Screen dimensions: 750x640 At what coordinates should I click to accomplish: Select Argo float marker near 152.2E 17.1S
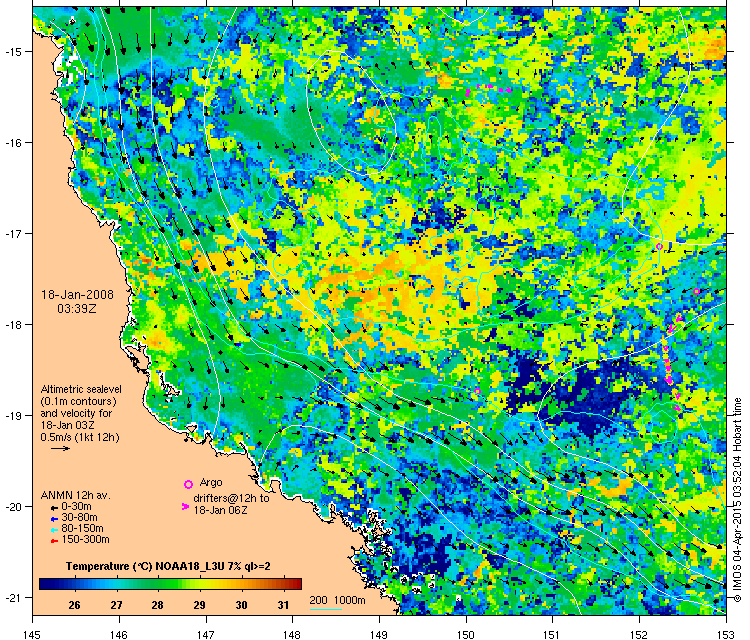[x=659, y=246]
